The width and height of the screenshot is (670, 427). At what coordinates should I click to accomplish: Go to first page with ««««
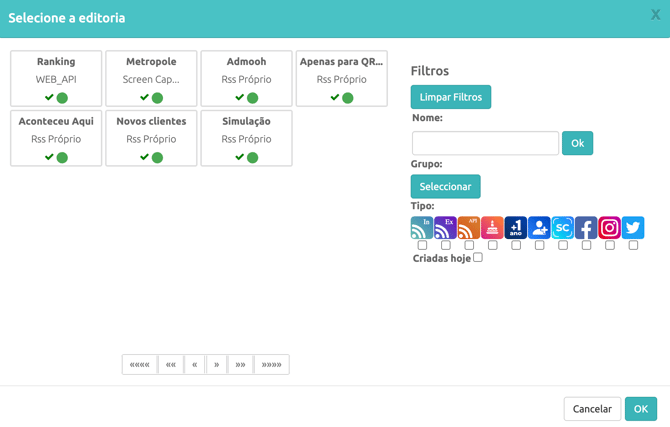click(140, 365)
